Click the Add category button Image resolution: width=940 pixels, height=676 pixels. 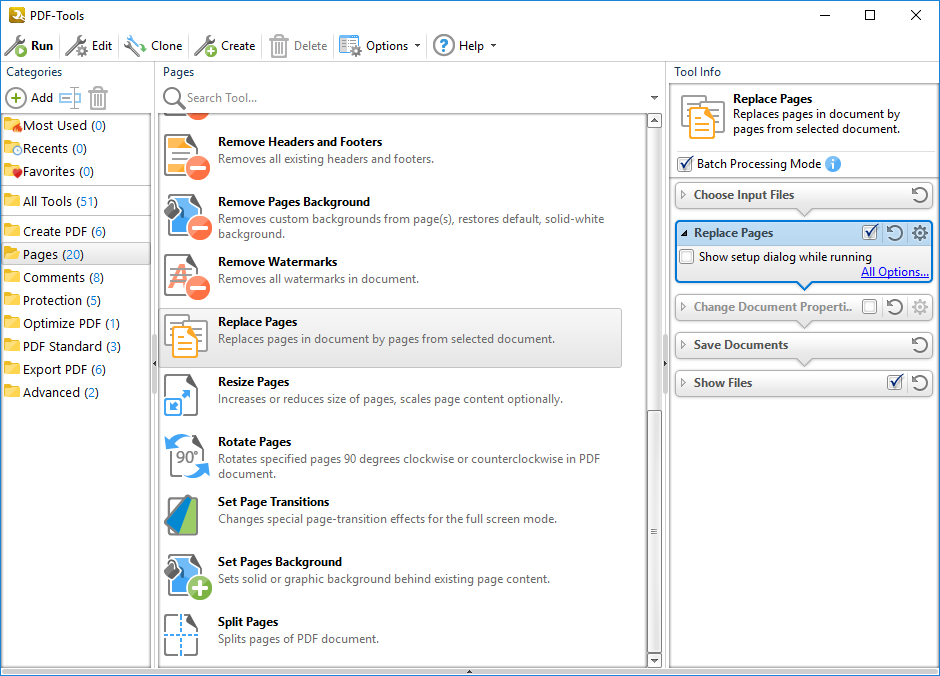(30, 98)
